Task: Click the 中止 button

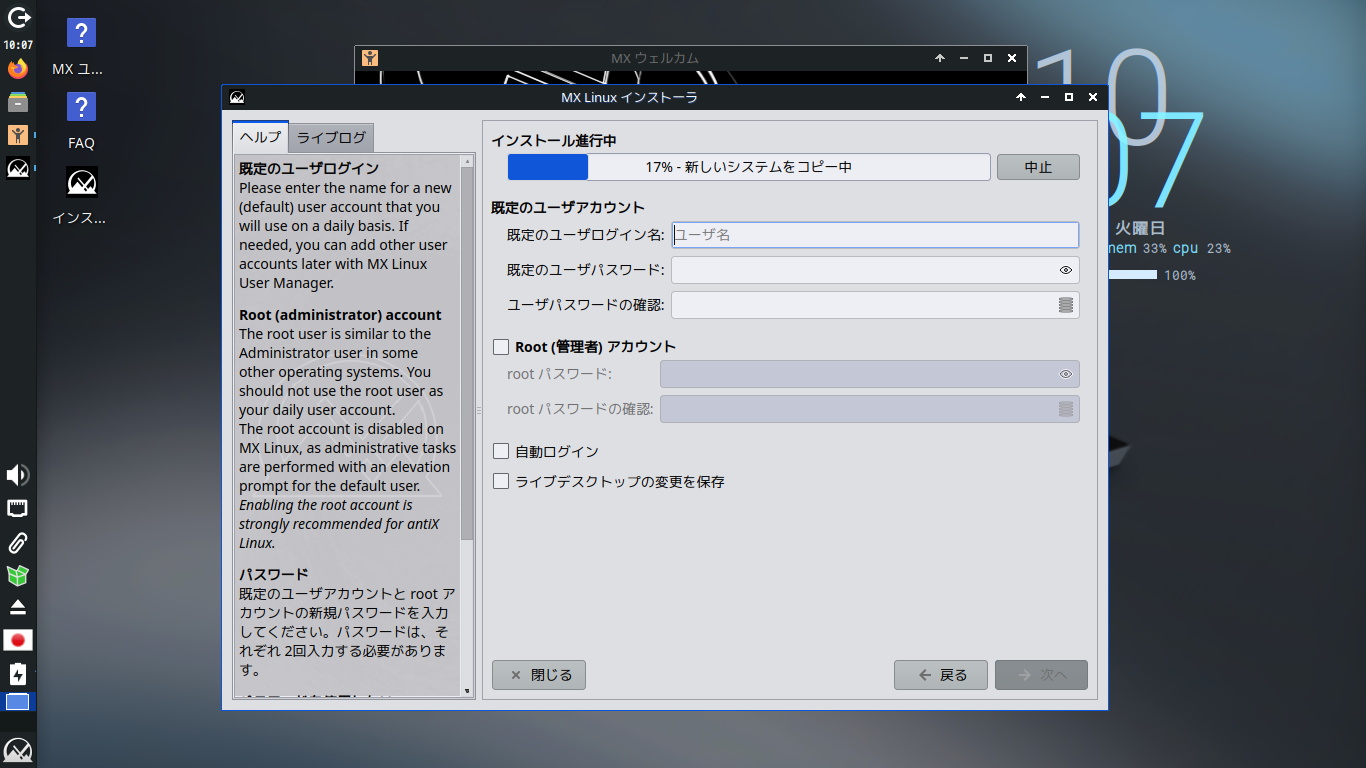Action: 1038,167
